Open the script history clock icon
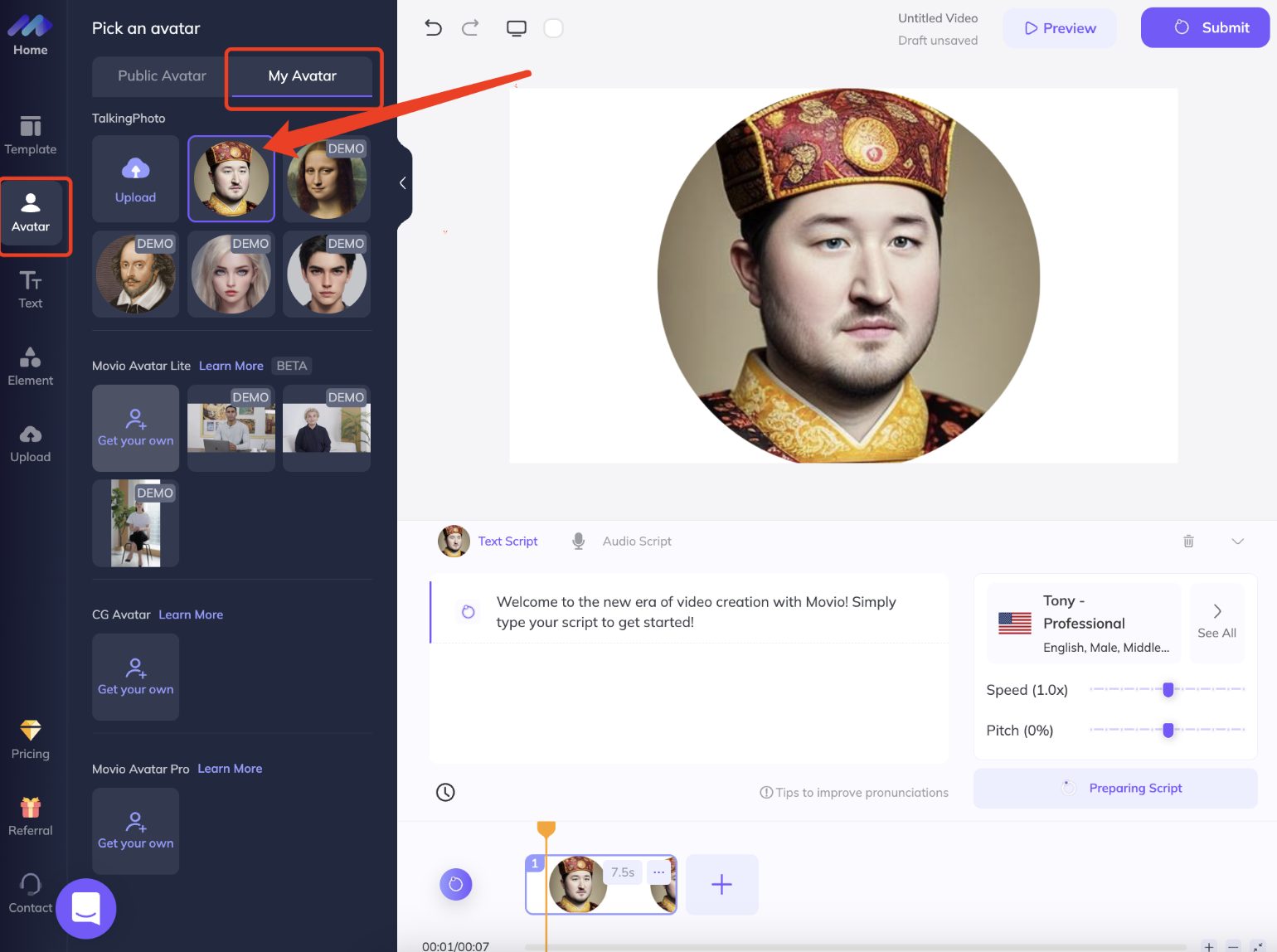This screenshot has width=1277, height=952. coord(445,792)
